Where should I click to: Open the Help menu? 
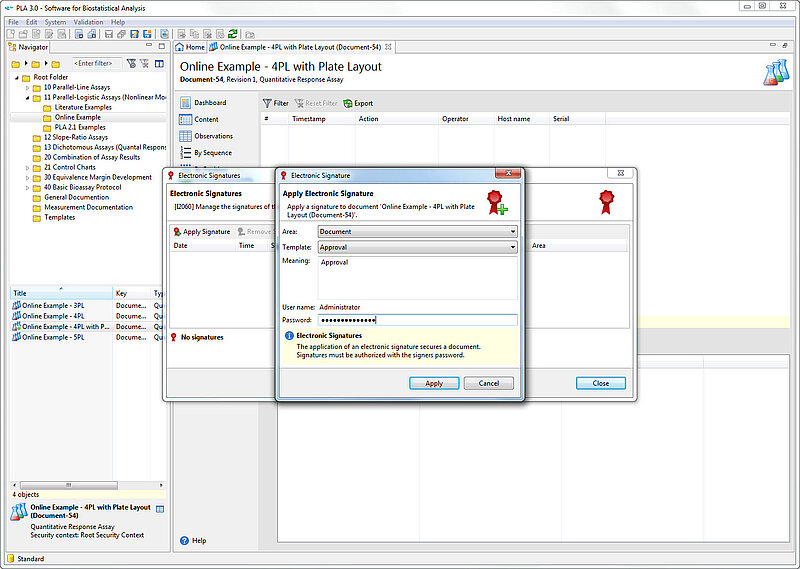(118, 22)
